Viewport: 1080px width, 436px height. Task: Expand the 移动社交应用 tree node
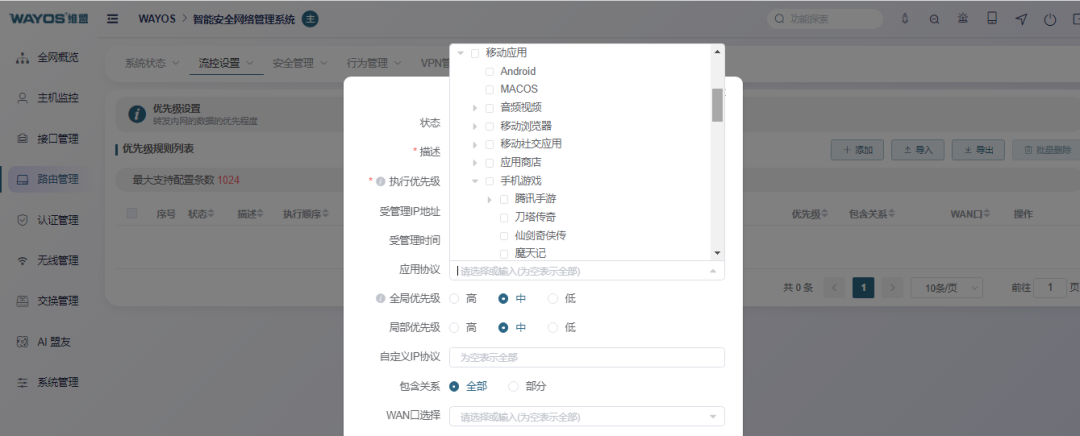coord(475,145)
